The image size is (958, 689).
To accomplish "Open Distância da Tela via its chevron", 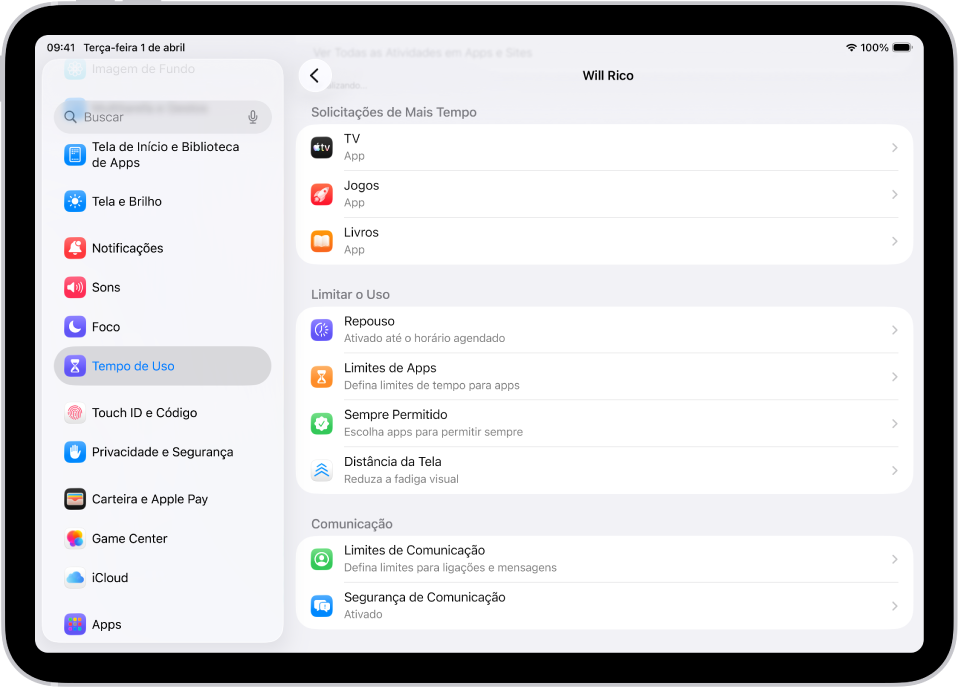I will click(x=894, y=470).
